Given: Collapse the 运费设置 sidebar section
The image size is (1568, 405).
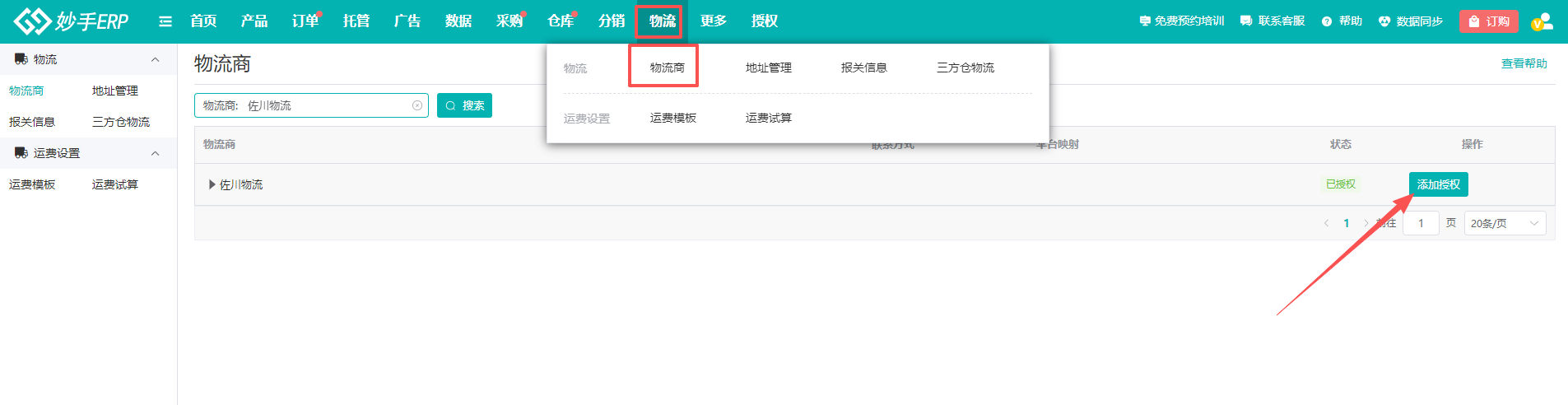Looking at the screenshot, I should tap(155, 153).
